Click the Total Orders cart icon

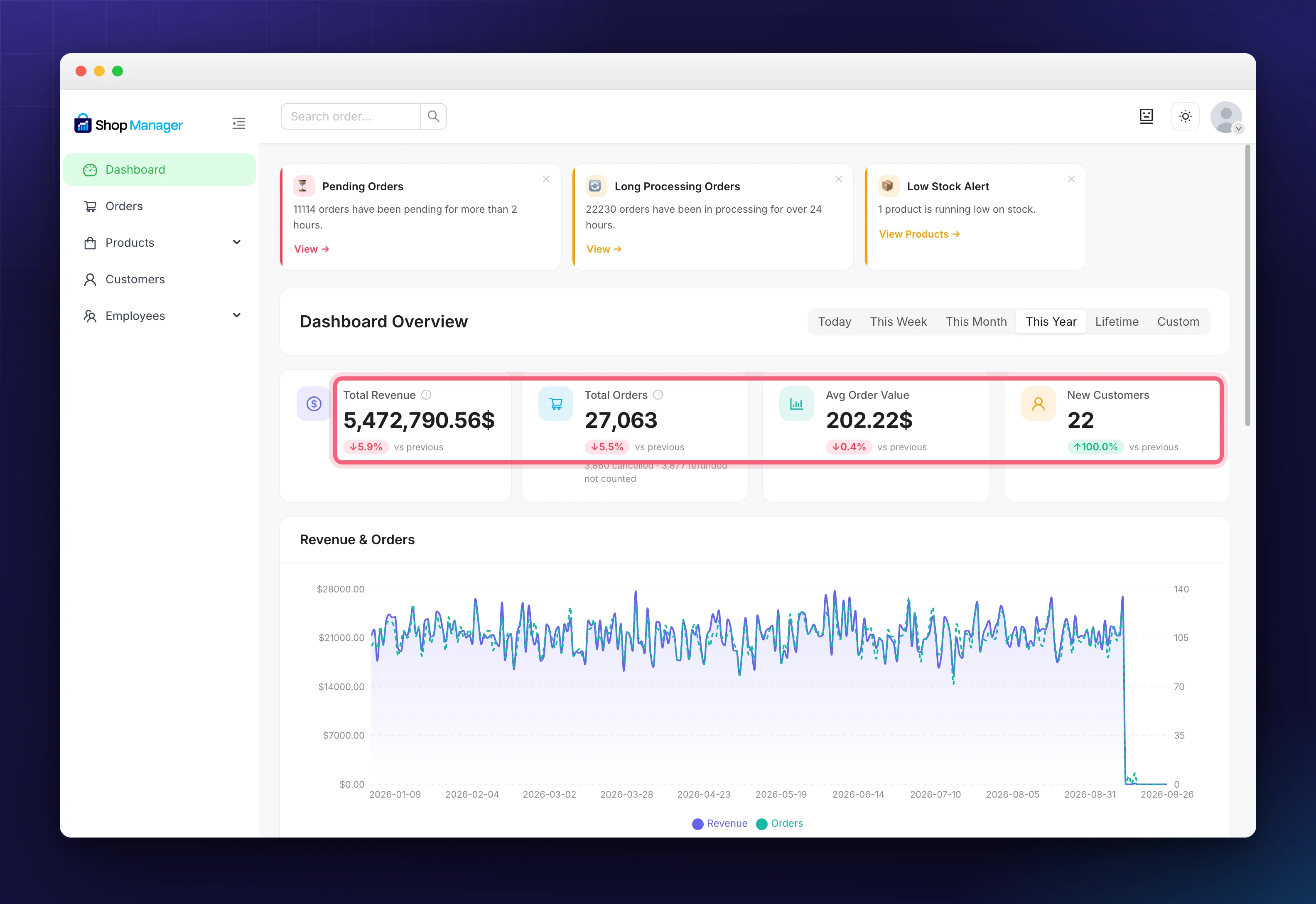tap(555, 403)
